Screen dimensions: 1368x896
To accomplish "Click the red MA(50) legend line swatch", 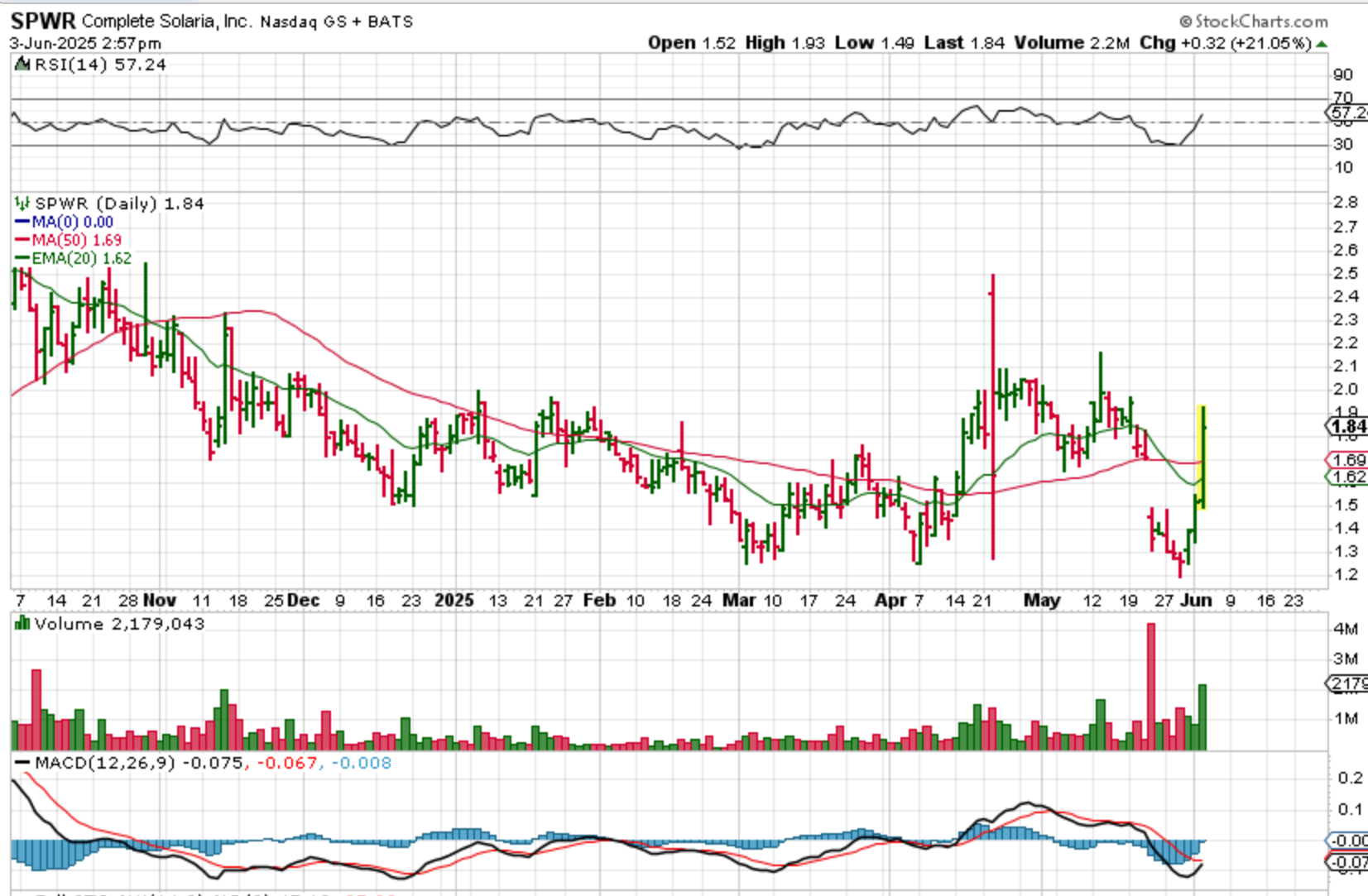I will (x=22, y=240).
